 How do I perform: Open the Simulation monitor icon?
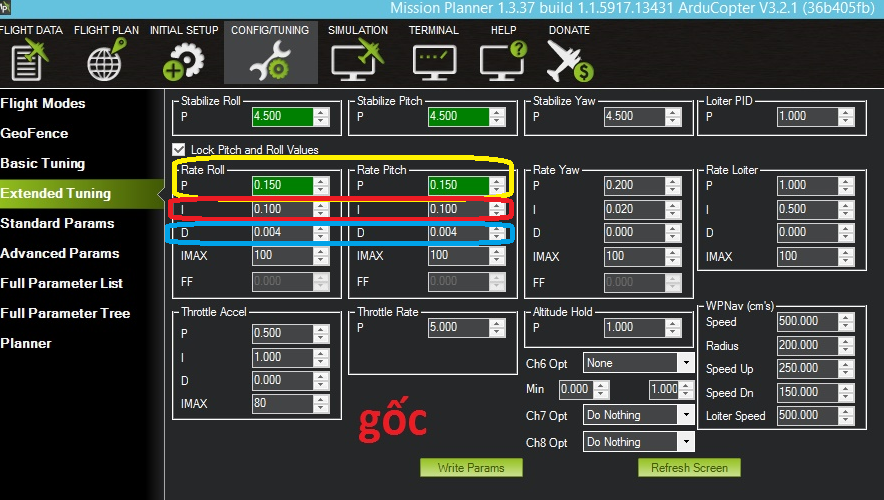click(x=357, y=61)
